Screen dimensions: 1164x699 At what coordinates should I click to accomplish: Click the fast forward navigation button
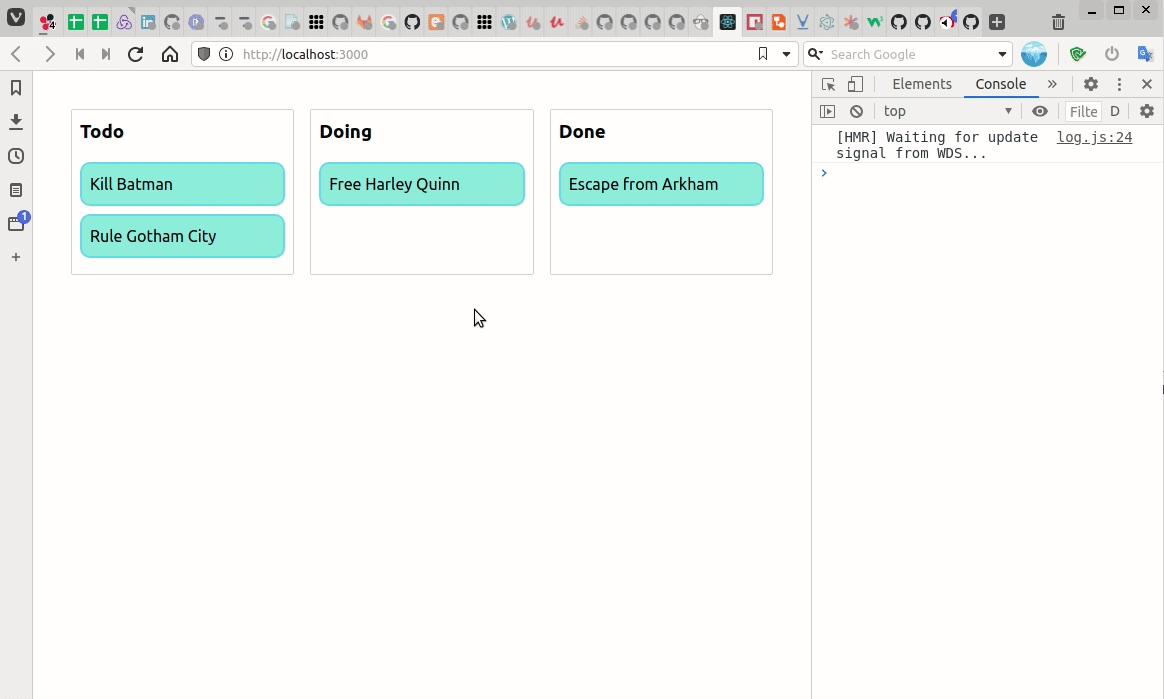[x=106, y=54]
